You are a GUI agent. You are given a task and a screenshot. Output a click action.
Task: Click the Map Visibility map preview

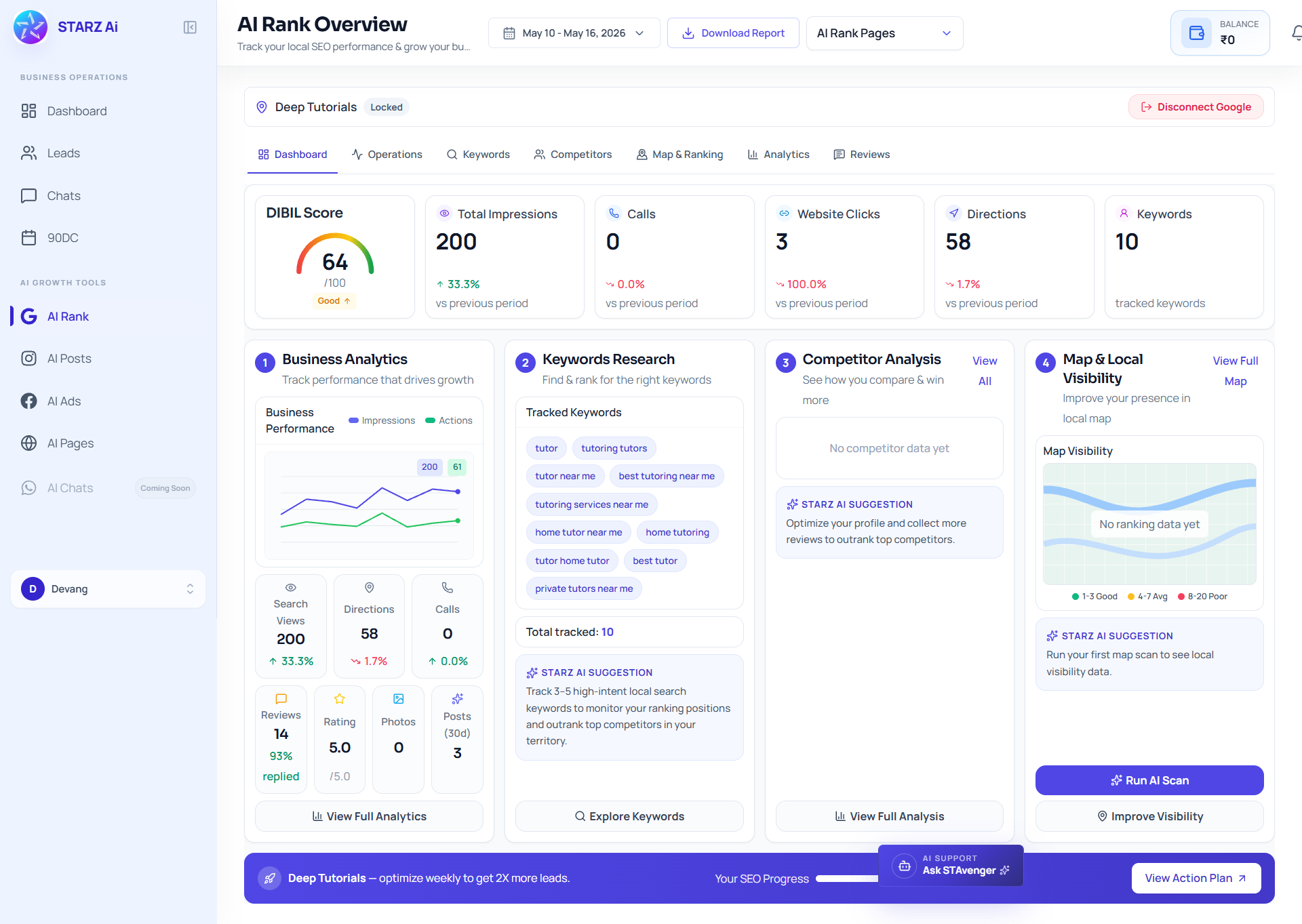pos(1149,524)
